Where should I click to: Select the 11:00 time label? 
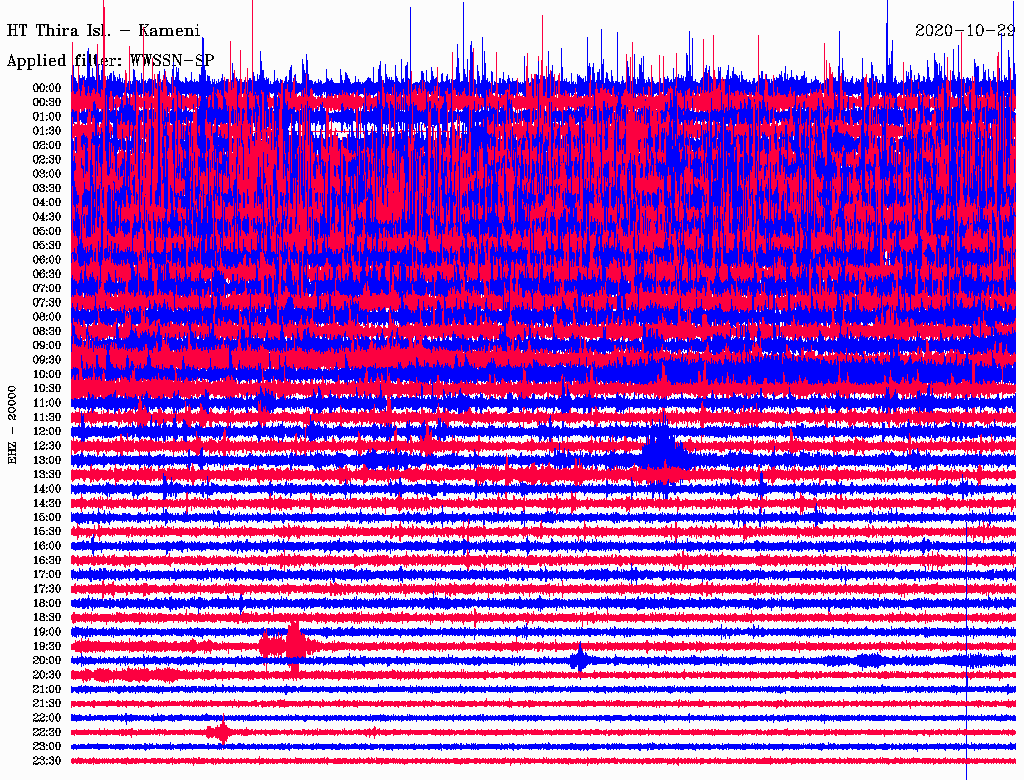47,403
